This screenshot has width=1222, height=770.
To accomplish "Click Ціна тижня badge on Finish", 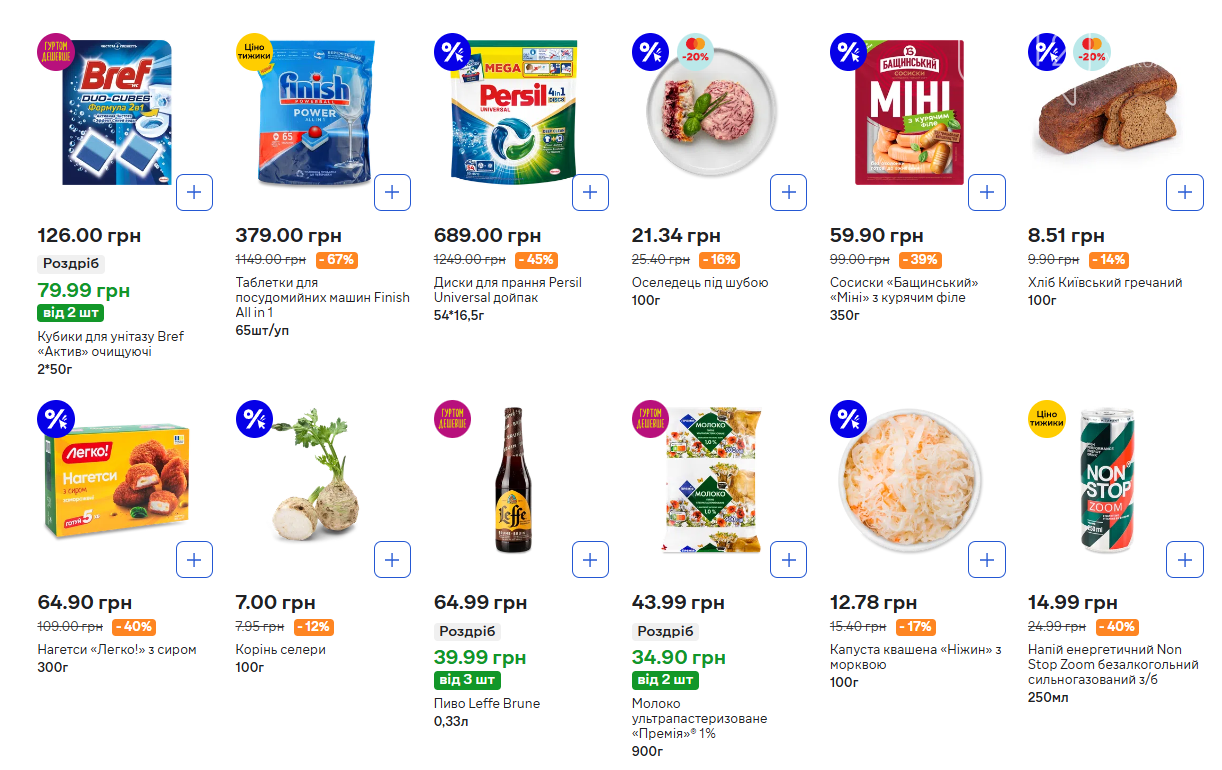I will click(254, 52).
